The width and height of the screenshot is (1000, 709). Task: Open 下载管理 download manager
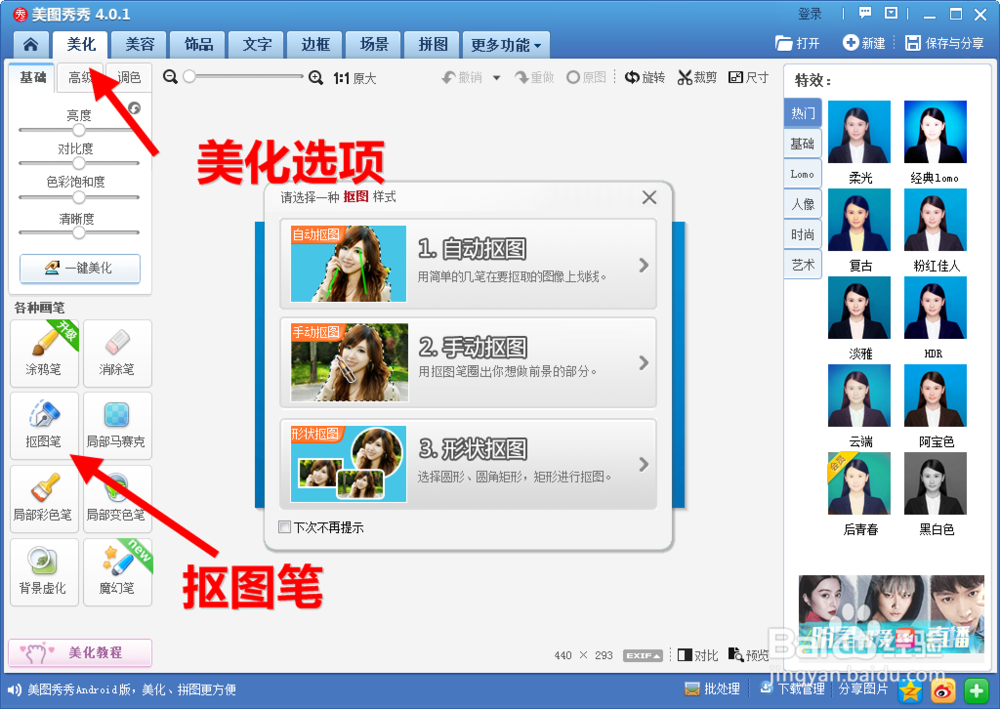[792, 689]
